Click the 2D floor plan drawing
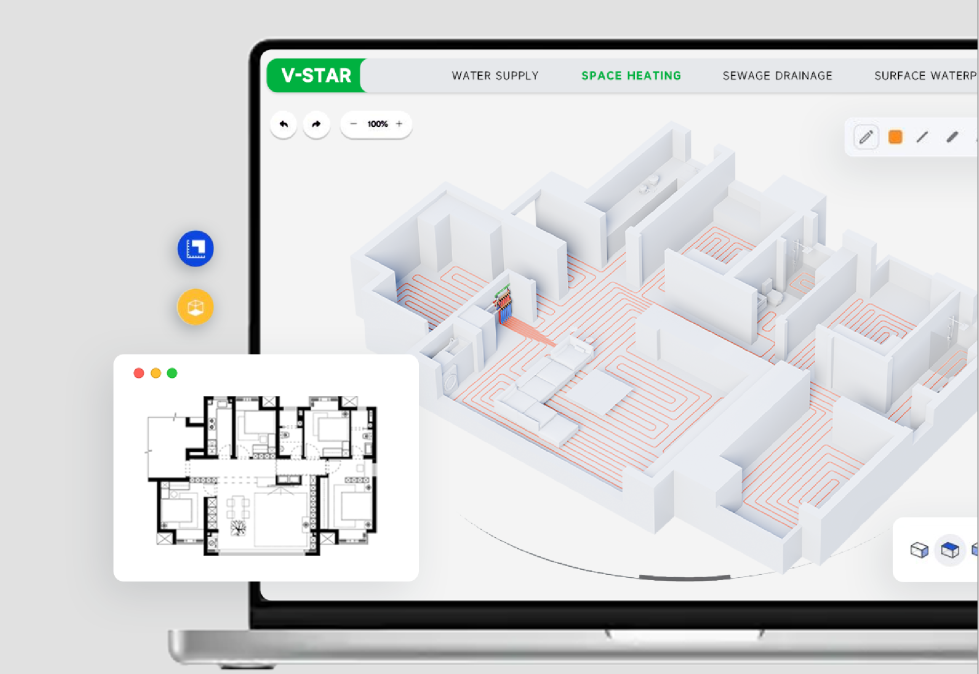This screenshot has width=979, height=674. pos(262,475)
